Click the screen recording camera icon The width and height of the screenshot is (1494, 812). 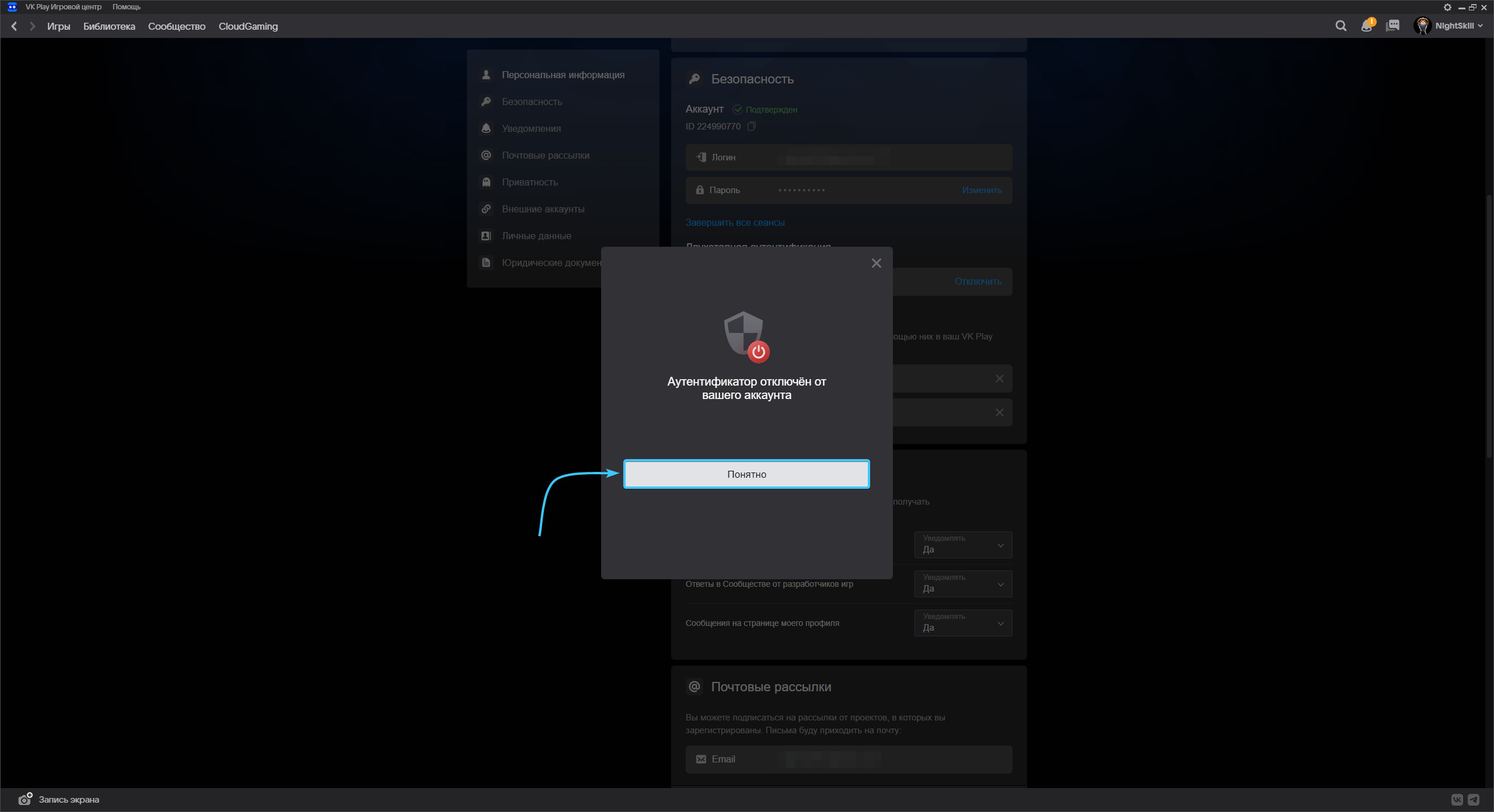click(25, 799)
